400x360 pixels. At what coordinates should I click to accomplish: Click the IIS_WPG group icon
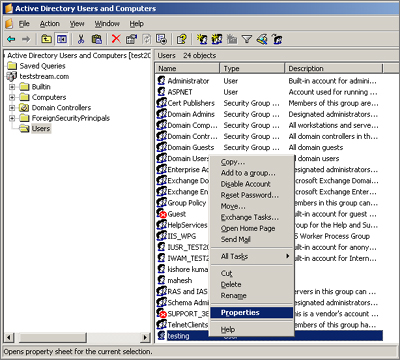pyautogui.click(x=162, y=236)
